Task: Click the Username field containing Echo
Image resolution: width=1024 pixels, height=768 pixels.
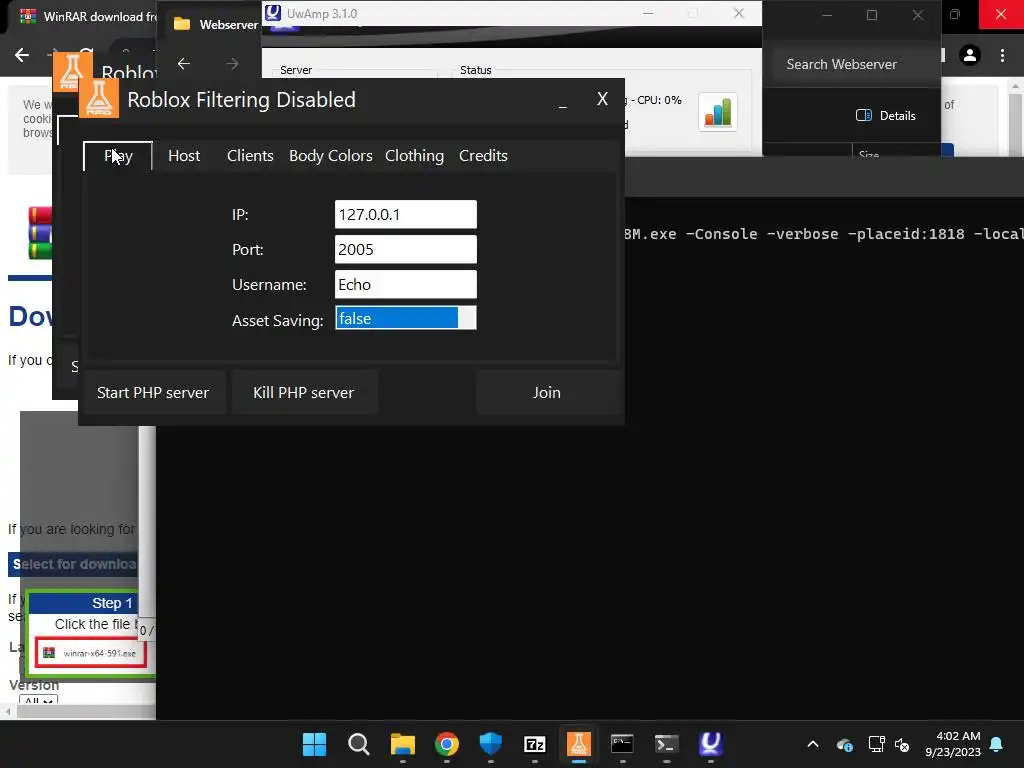Action: [x=406, y=285]
